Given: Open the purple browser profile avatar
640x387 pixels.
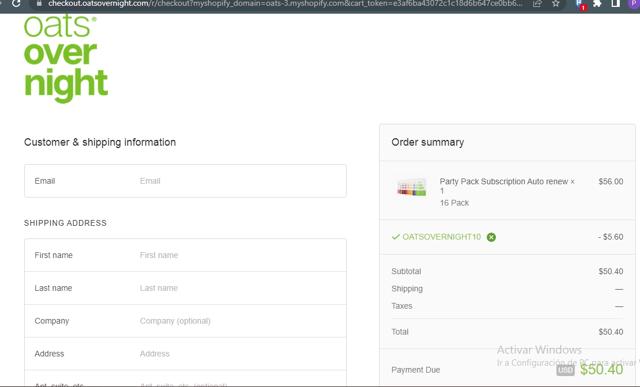Looking at the screenshot, I should click(634, 4).
